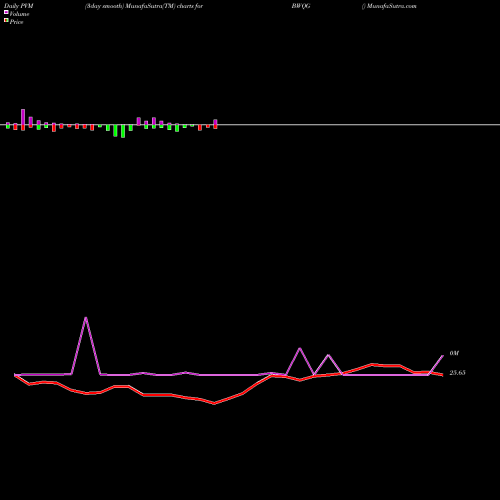This screenshot has width=500, height=500.
Task: Click the red price line's raised plateau on the right
Action: pos(386,365)
